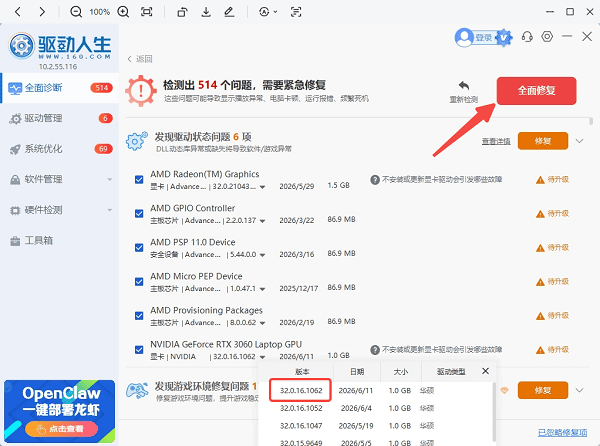
Task: Open 全面诊断 sidebar tab
Action: point(60,88)
